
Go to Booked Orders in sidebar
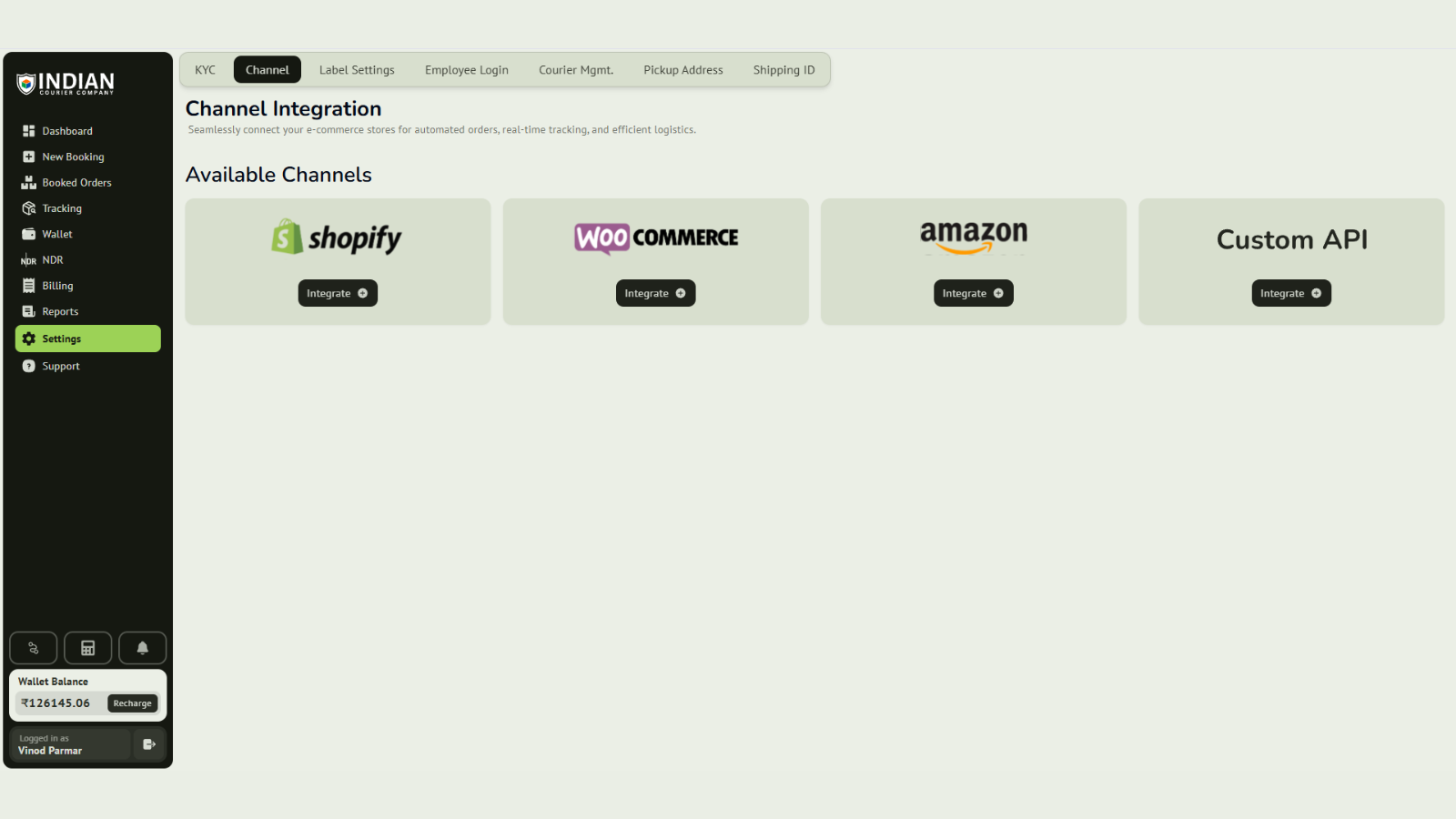(87, 183)
